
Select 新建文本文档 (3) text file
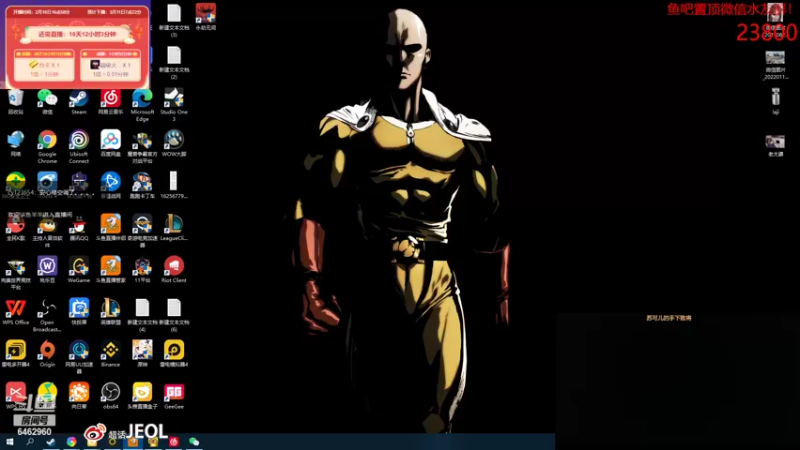[x=174, y=21]
